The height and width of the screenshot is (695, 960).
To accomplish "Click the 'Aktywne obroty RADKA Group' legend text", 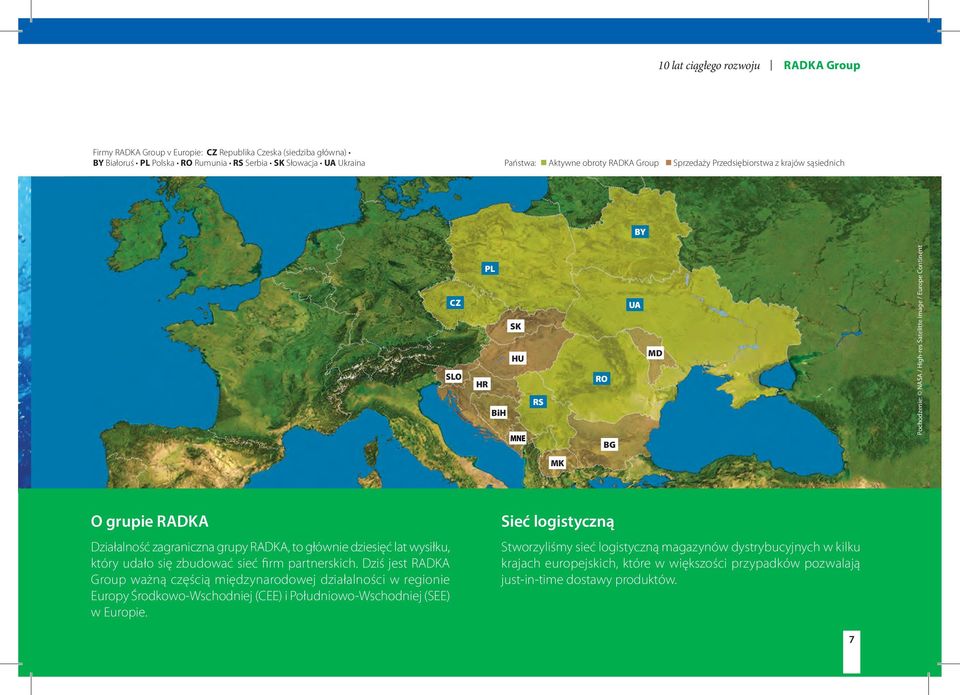I will (x=603, y=163).
